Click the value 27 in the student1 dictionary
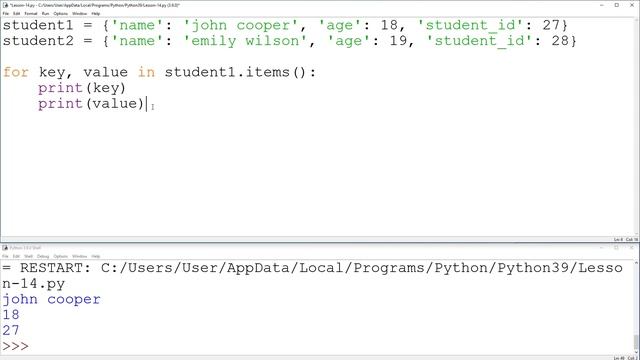Screen dimensions: 640x360 coord(551,25)
